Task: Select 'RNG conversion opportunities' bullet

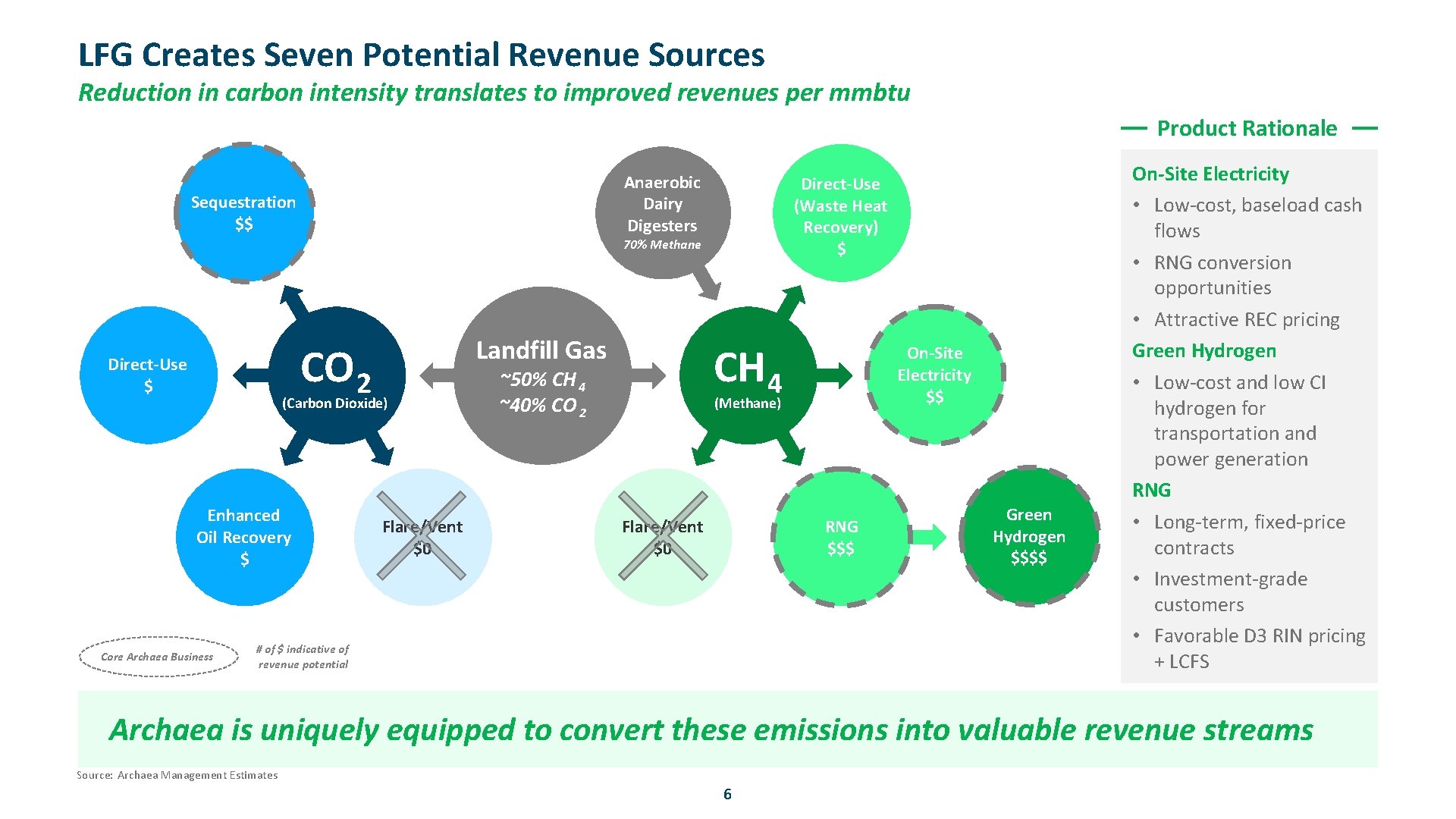Action: coord(1221,275)
